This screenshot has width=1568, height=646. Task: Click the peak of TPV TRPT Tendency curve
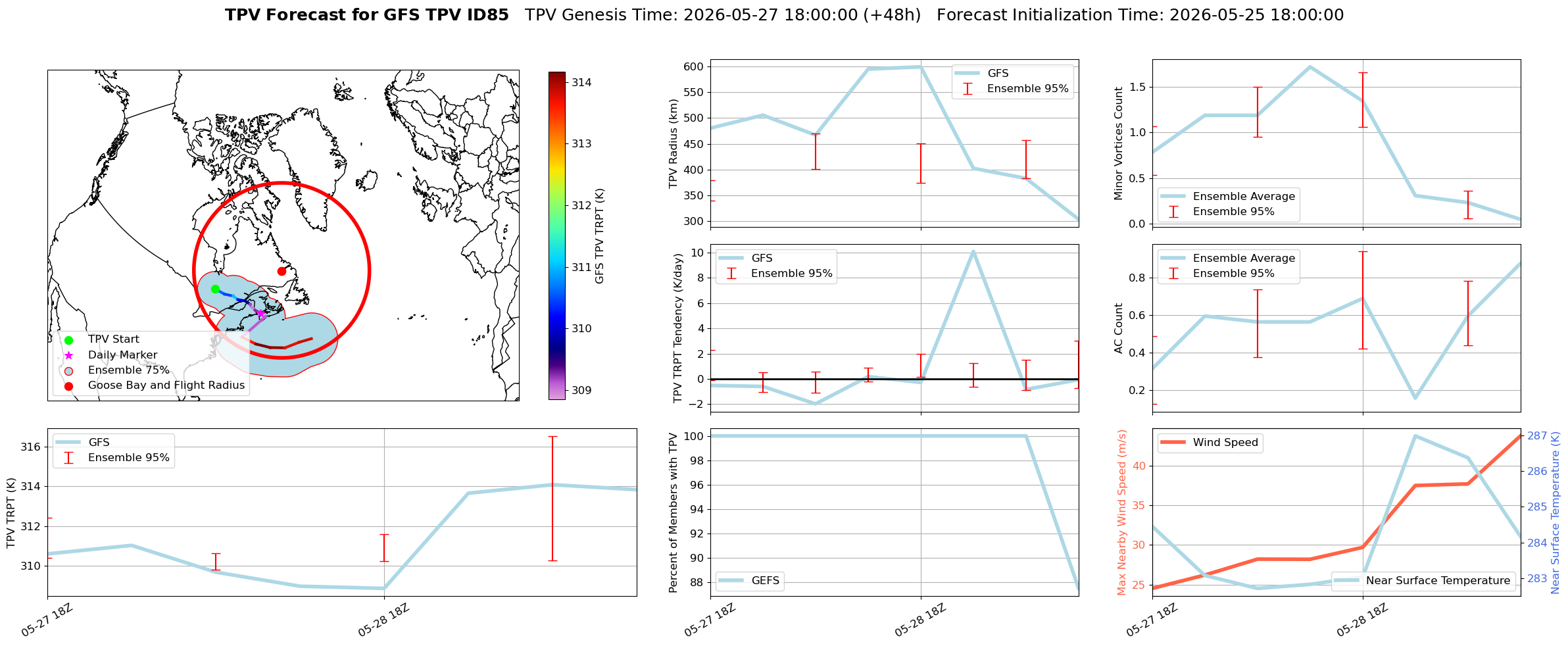pos(973,251)
